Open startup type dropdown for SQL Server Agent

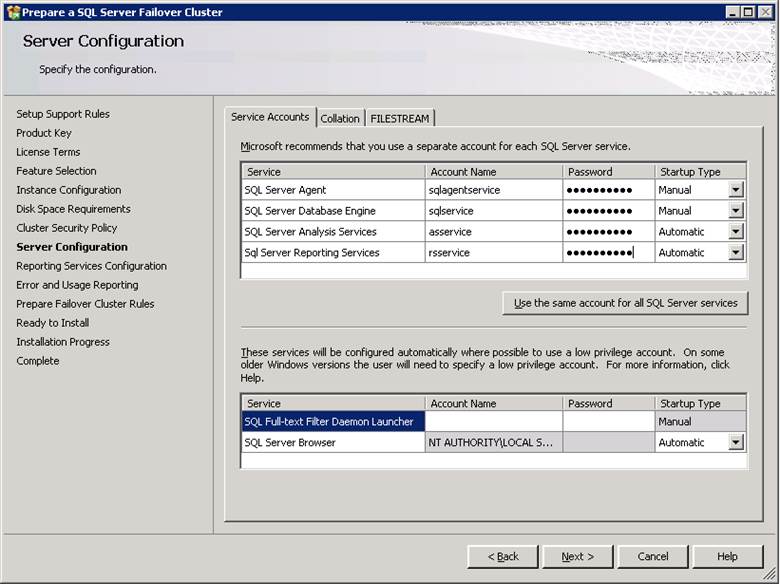[x=736, y=190]
